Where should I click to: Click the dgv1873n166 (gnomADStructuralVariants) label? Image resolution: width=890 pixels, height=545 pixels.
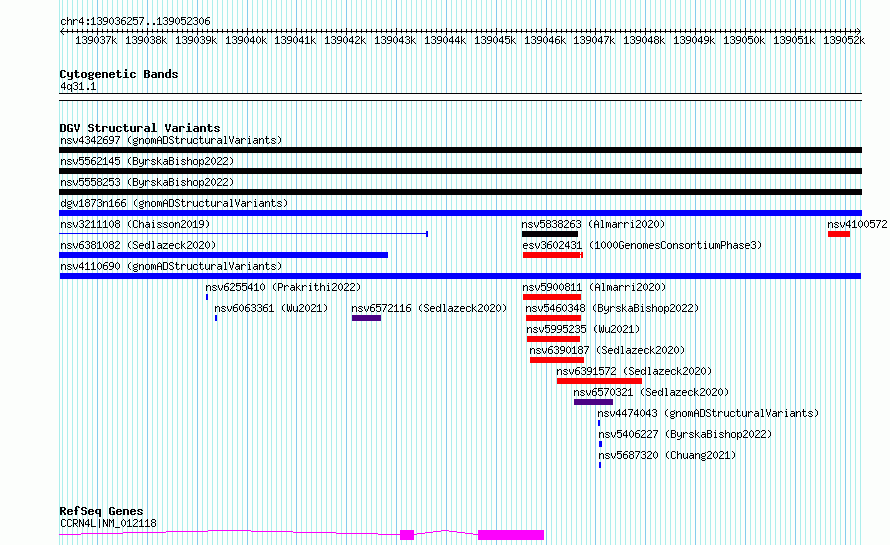174,203
